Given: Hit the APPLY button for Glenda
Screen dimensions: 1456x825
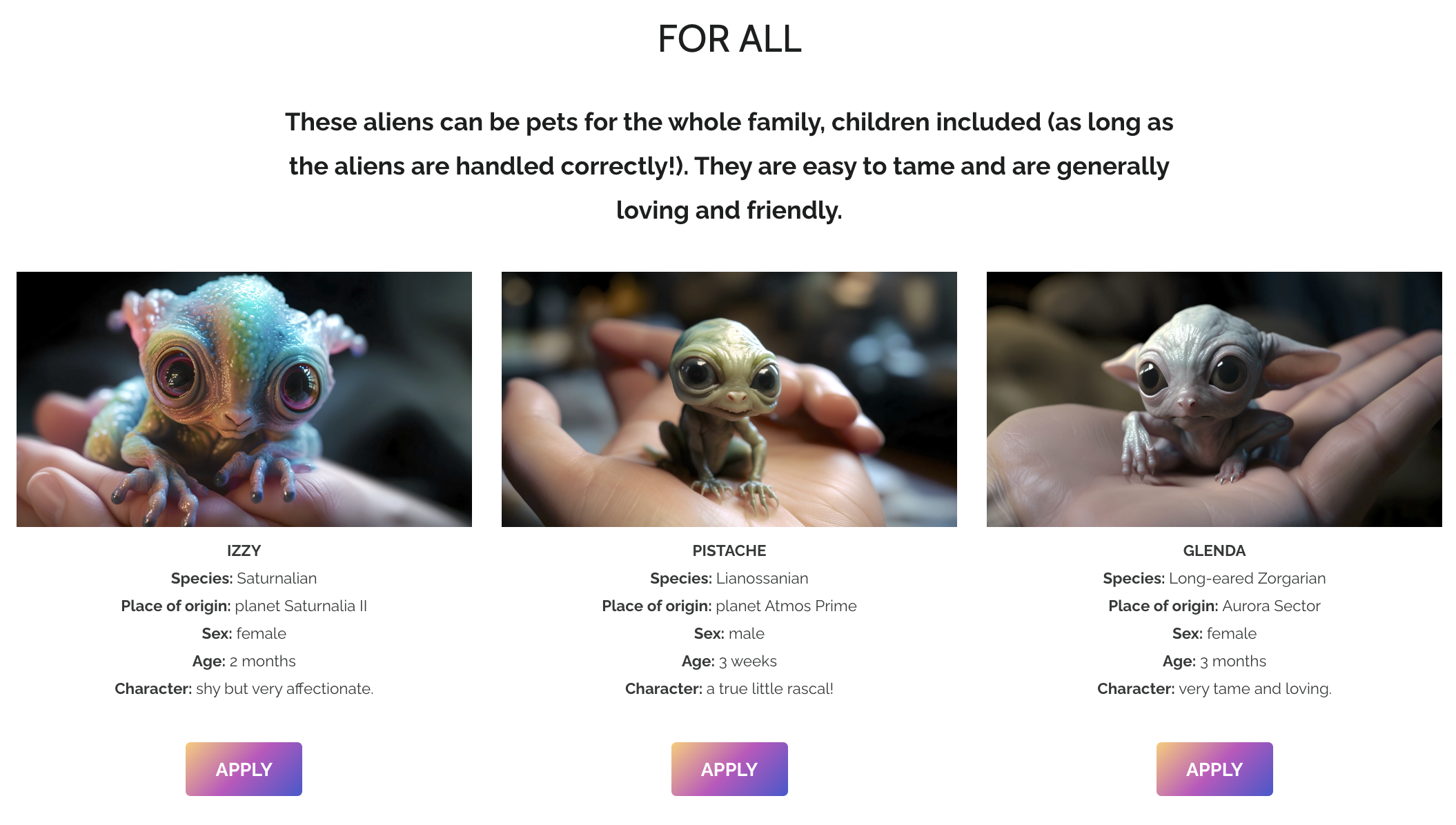Looking at the screenshot, I should pyautogui.click(x=1214, y=768).
